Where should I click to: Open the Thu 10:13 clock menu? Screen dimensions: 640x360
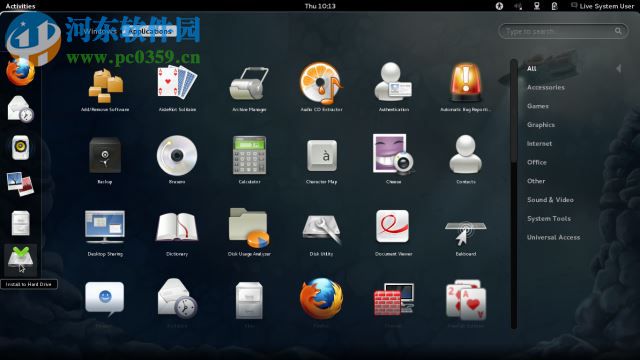[320, 6]
